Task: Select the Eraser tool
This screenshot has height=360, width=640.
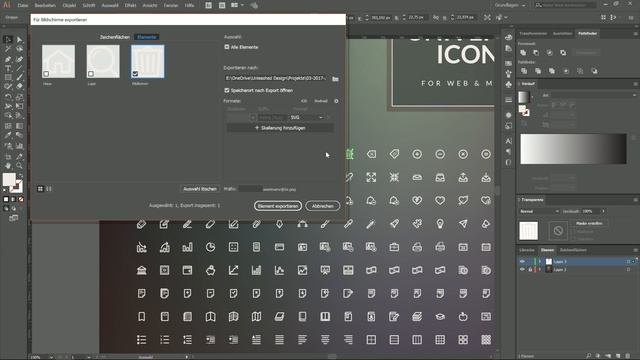Action: click(x=19, y=86)
